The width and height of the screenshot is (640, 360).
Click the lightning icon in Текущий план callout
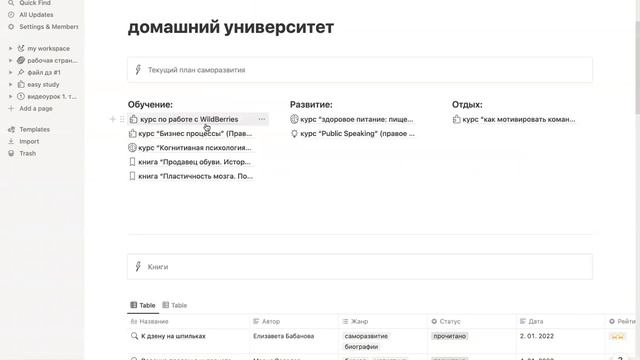click(138, 70)
